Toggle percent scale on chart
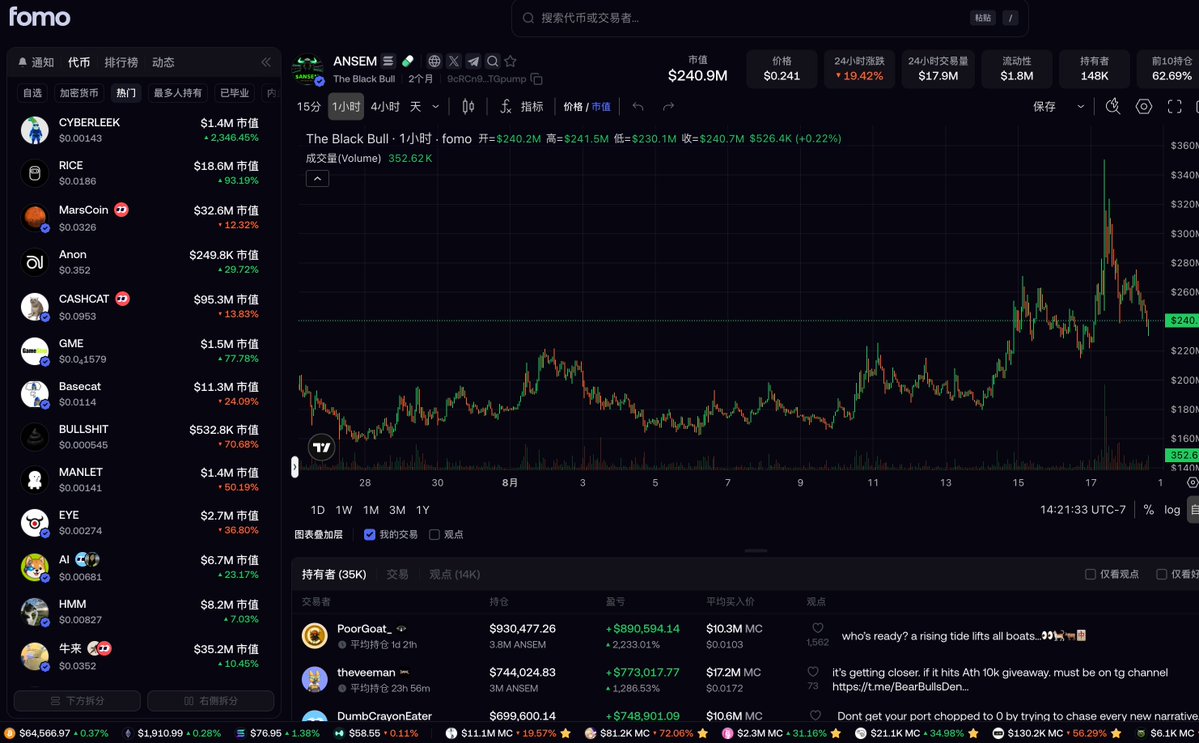The width and height of the screenshot is (1199, 743). (1149, 510)
